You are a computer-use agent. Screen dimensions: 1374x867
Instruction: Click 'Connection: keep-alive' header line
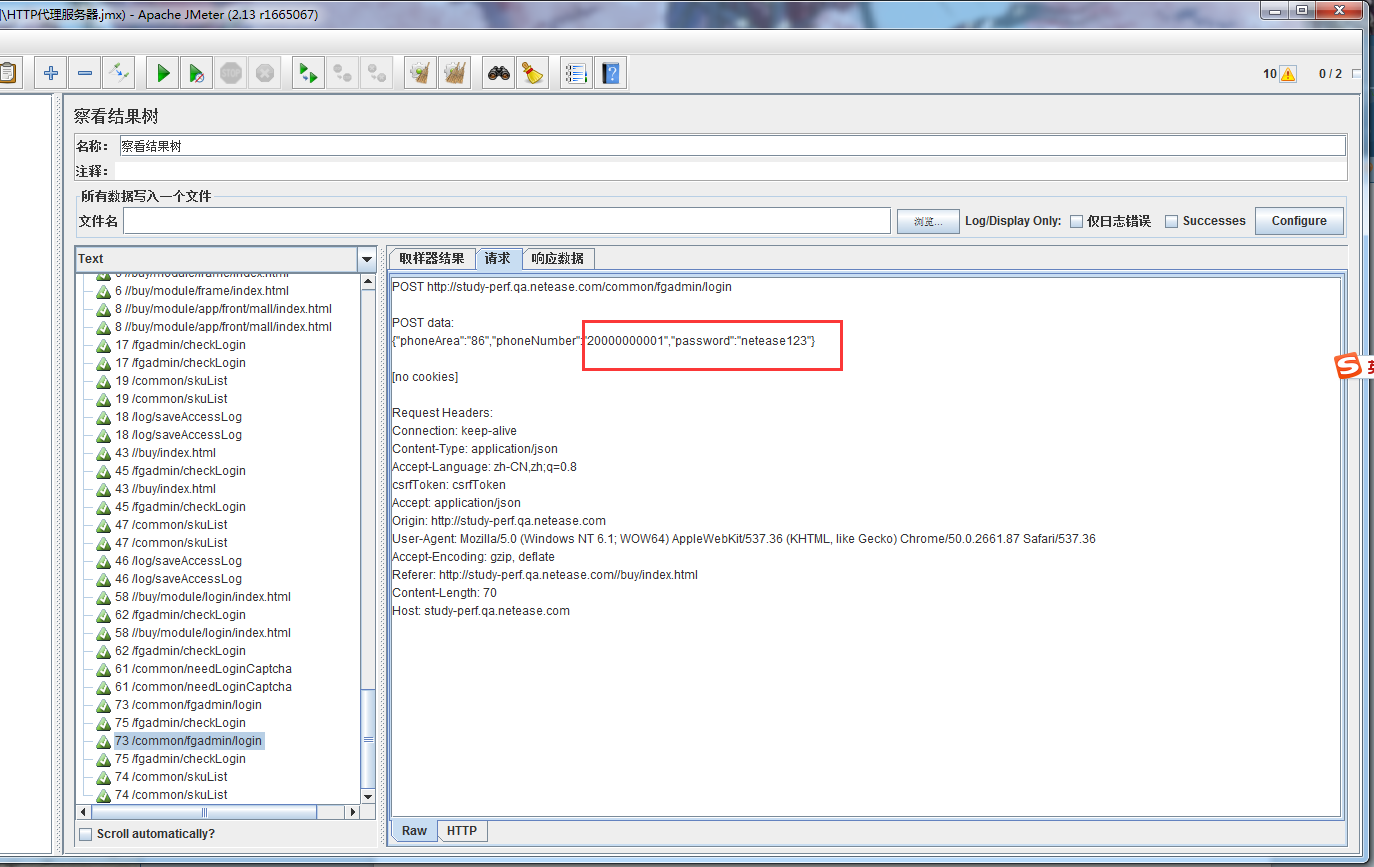[454, 431]
